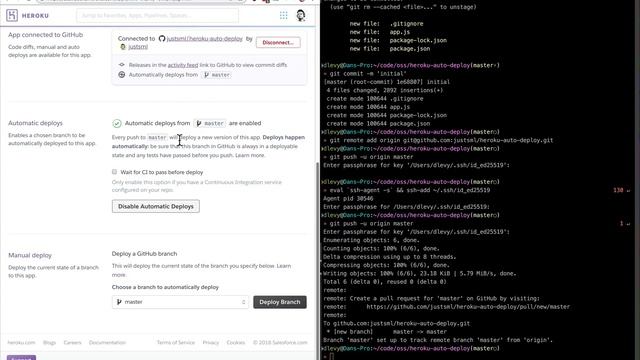Click the pull request URL in terminal output
640x360 pixels.
(468, 307)
